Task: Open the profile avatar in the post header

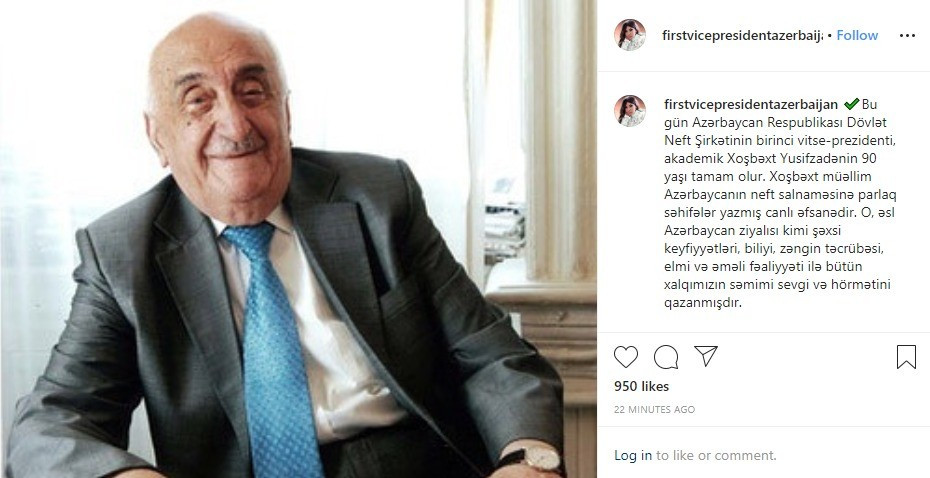Action: (630, 35)
